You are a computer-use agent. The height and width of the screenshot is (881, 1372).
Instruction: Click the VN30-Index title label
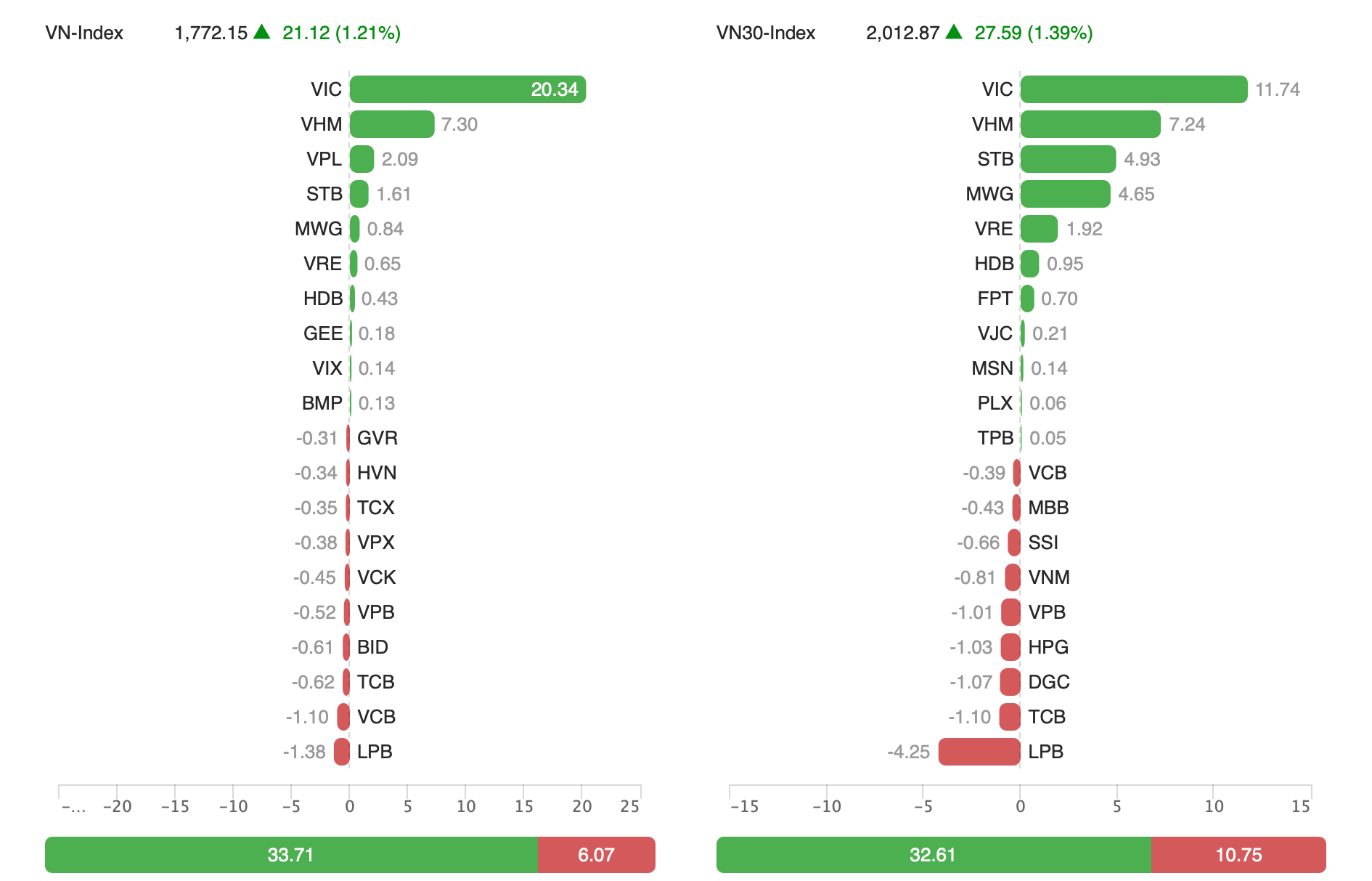(x=766, y=33)
